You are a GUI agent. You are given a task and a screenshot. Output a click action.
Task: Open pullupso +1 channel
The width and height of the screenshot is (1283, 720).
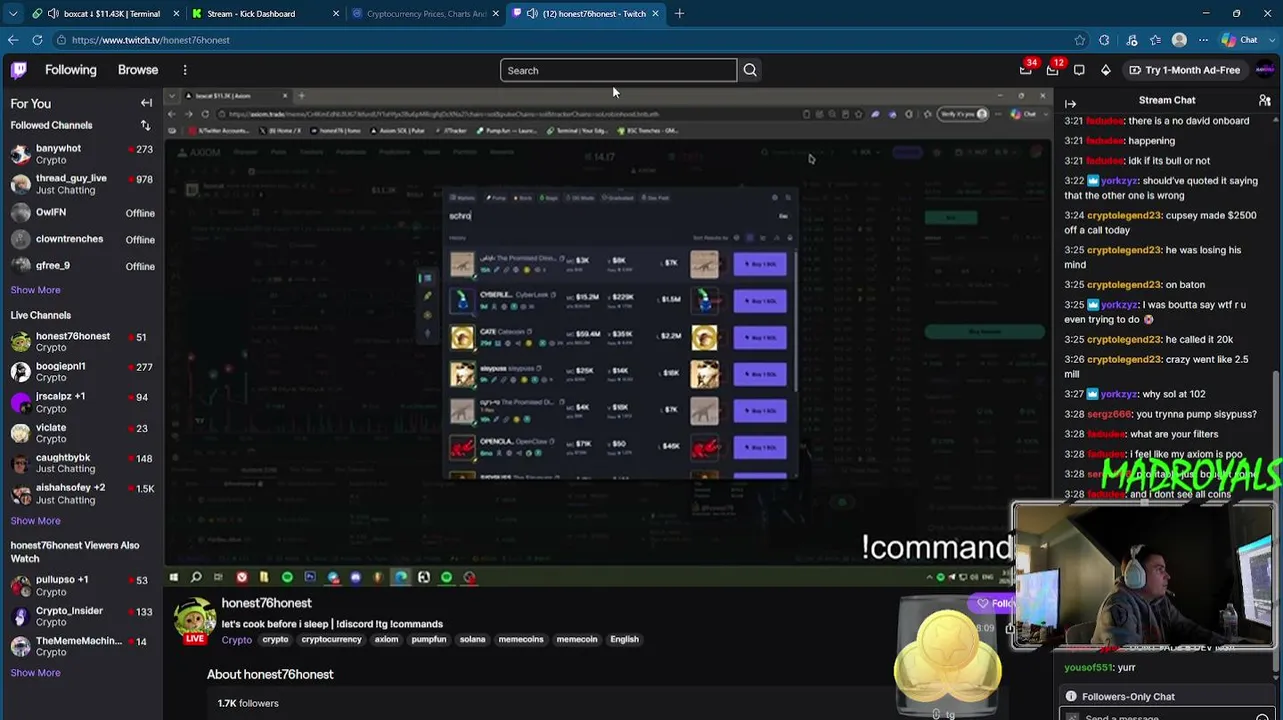(x=81, y=585)
